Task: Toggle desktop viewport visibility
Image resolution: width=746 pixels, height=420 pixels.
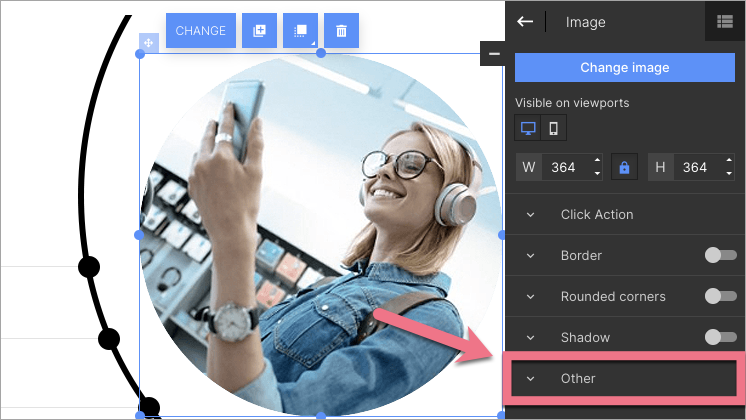Action: (x=528, y=128)
